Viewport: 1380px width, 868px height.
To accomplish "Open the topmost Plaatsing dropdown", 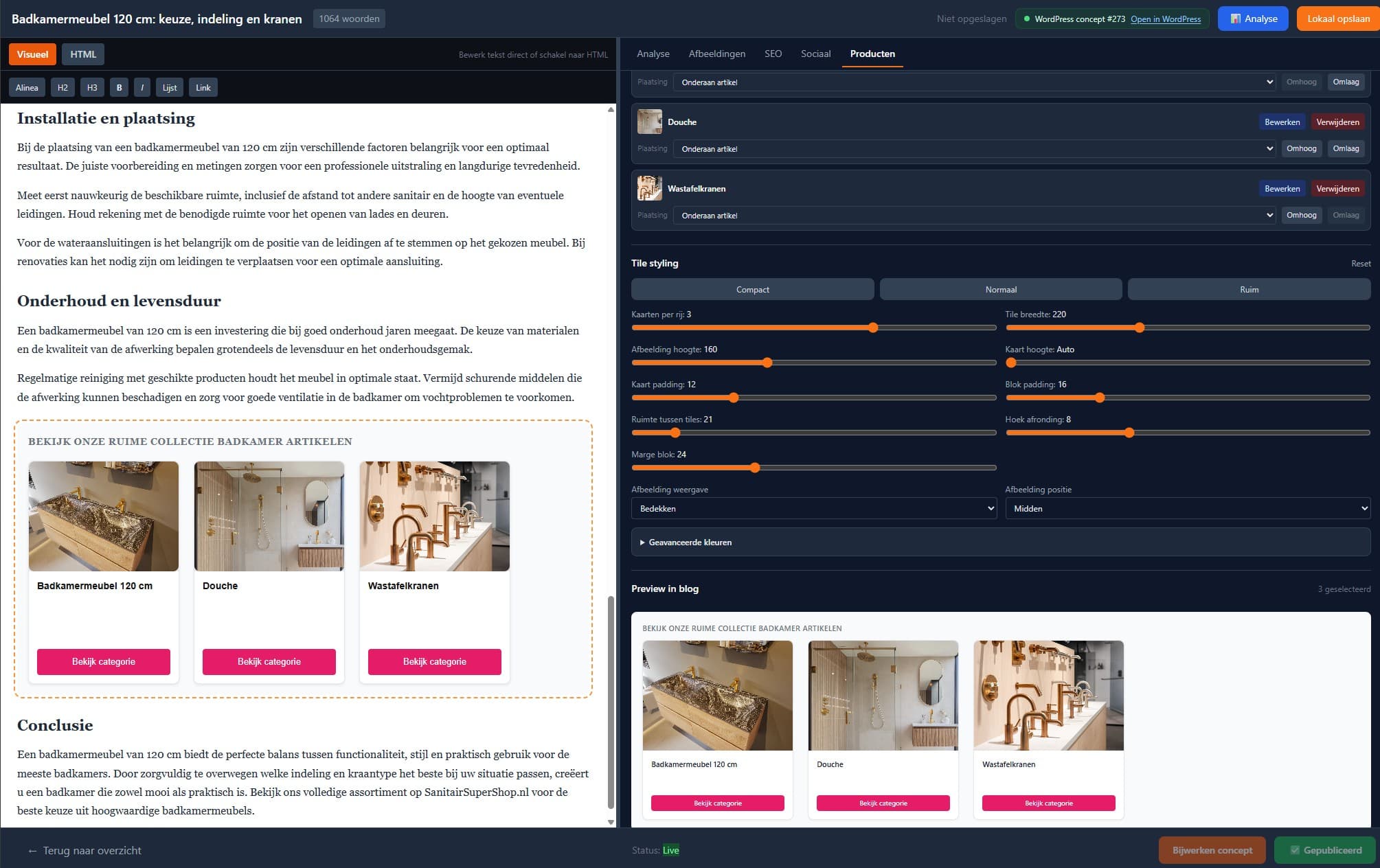I will [x=974, y=82].
